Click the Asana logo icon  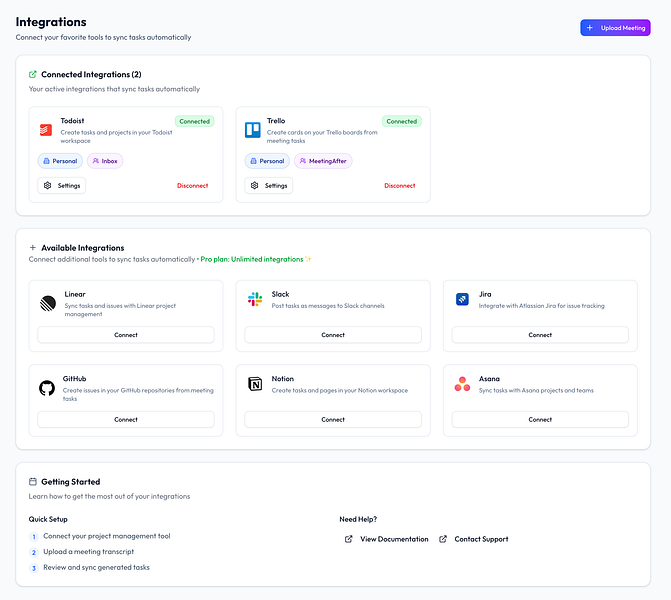462,384
